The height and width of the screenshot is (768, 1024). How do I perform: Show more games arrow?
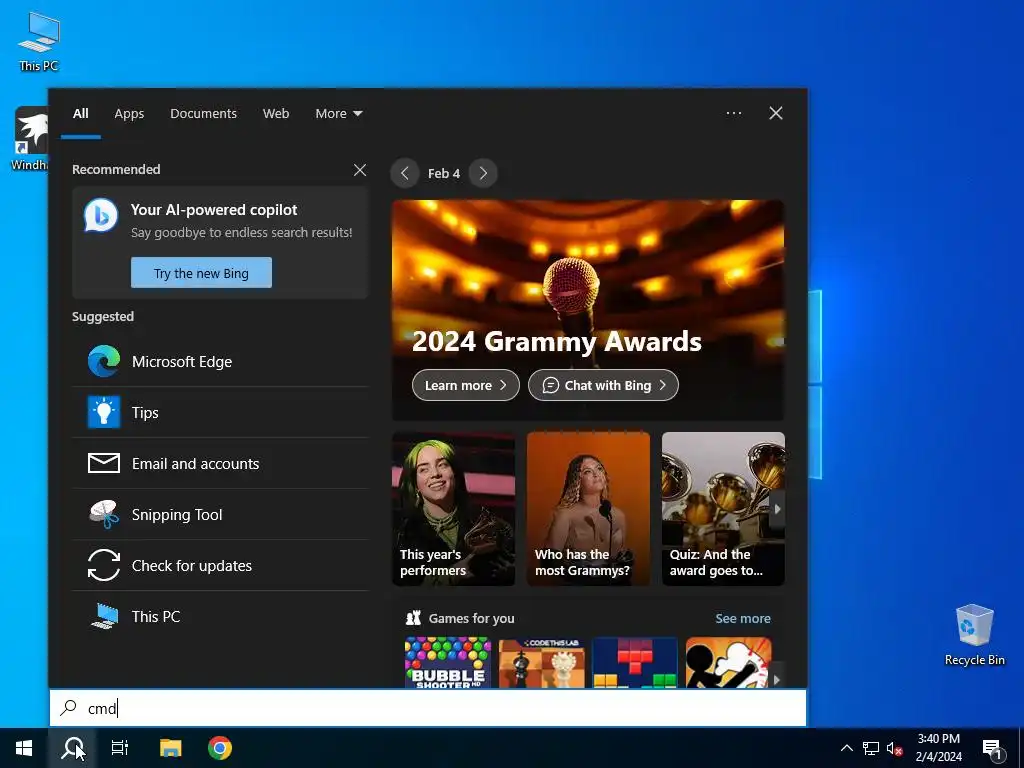click(777, 678)
